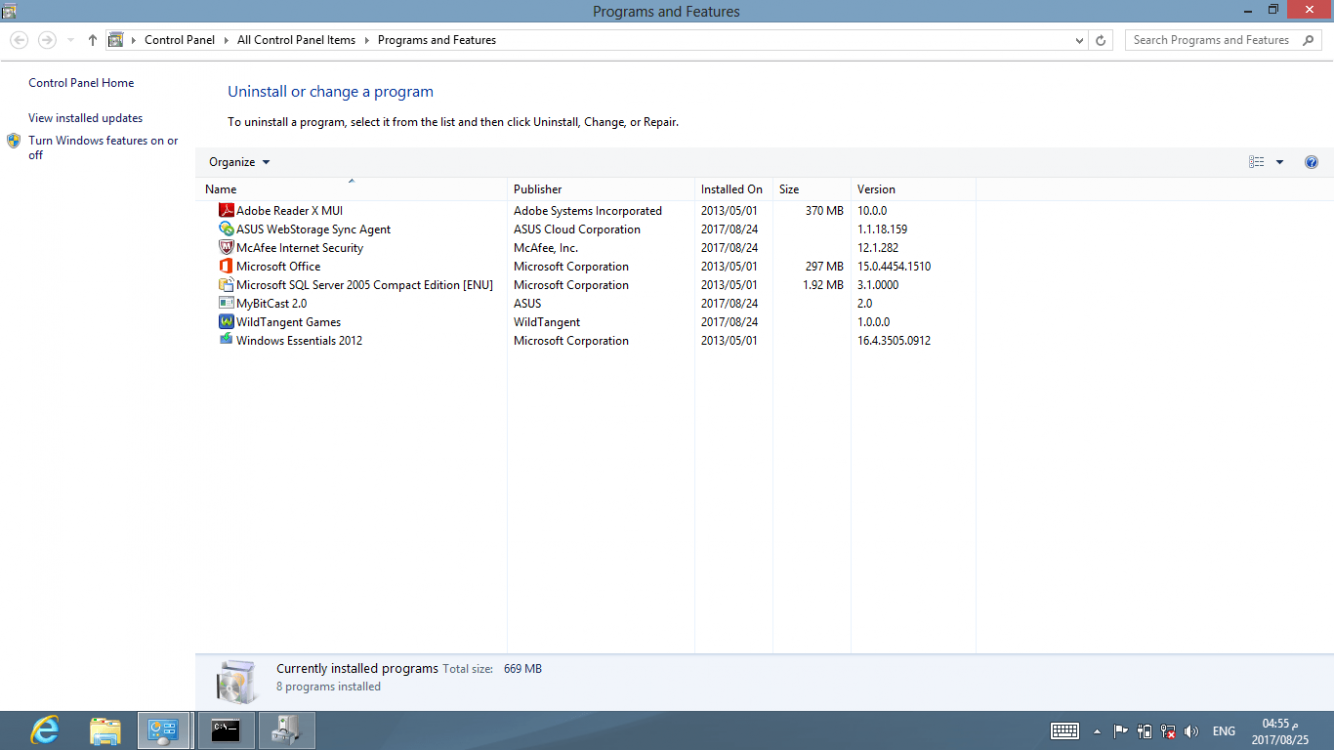Open Internet Explorer from the taskbar
Viewport: 1334px width, 750px height.
[45, 731]
